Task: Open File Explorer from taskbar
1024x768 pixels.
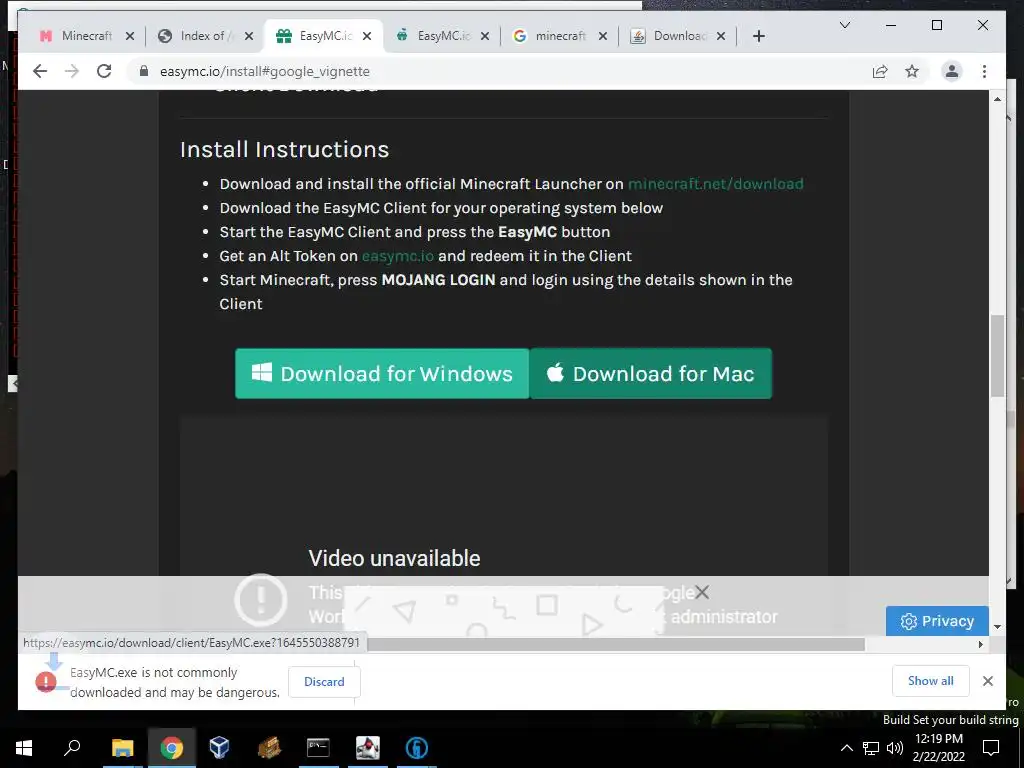Action: tap(122, 748)
